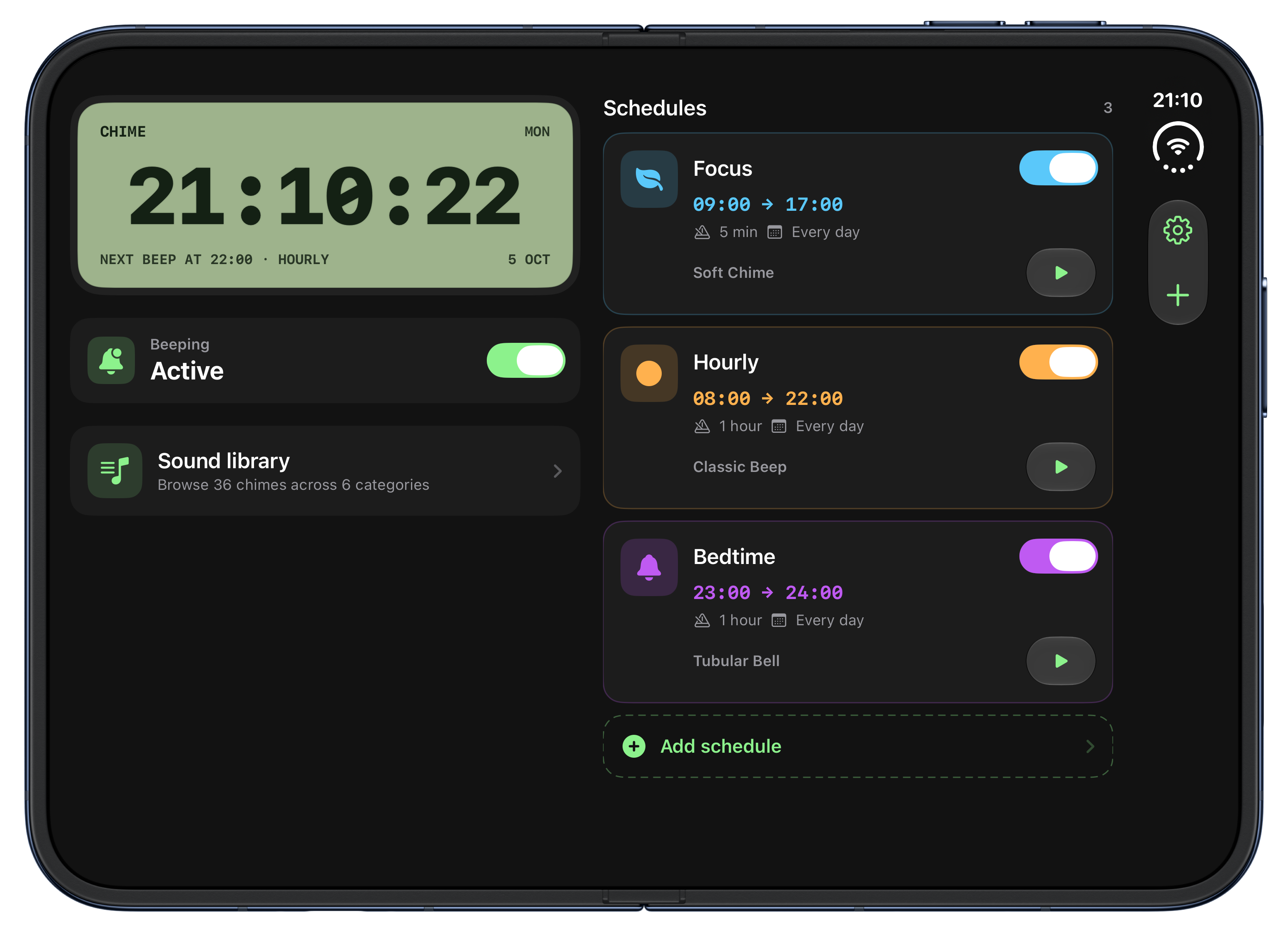Tap the Hourly interval bell icon beside 1 hour
The height and width of the screenshot is (936, 1288).
point(702,427)
